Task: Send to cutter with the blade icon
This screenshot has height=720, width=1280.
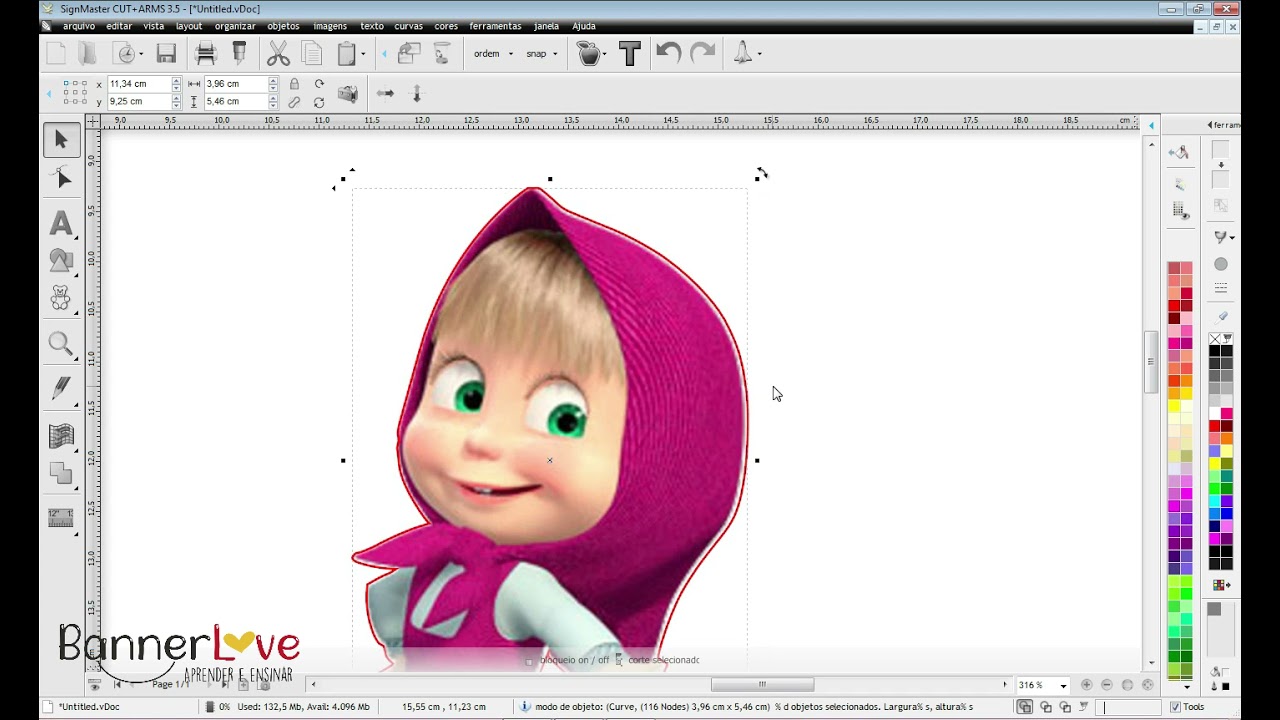Action: [x=239, y=54]
